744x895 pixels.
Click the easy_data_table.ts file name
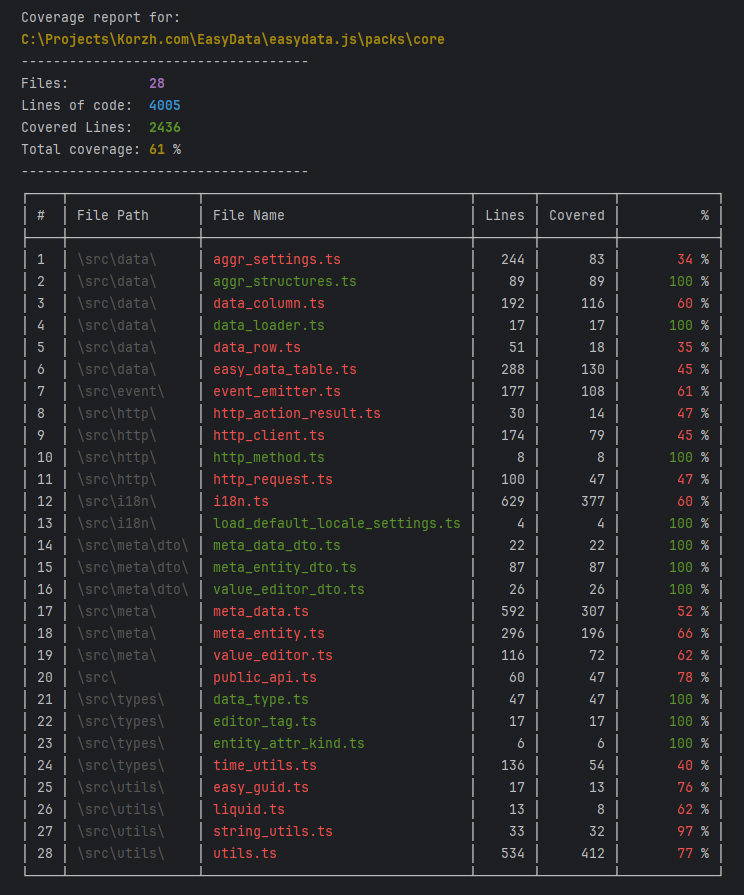285,369
